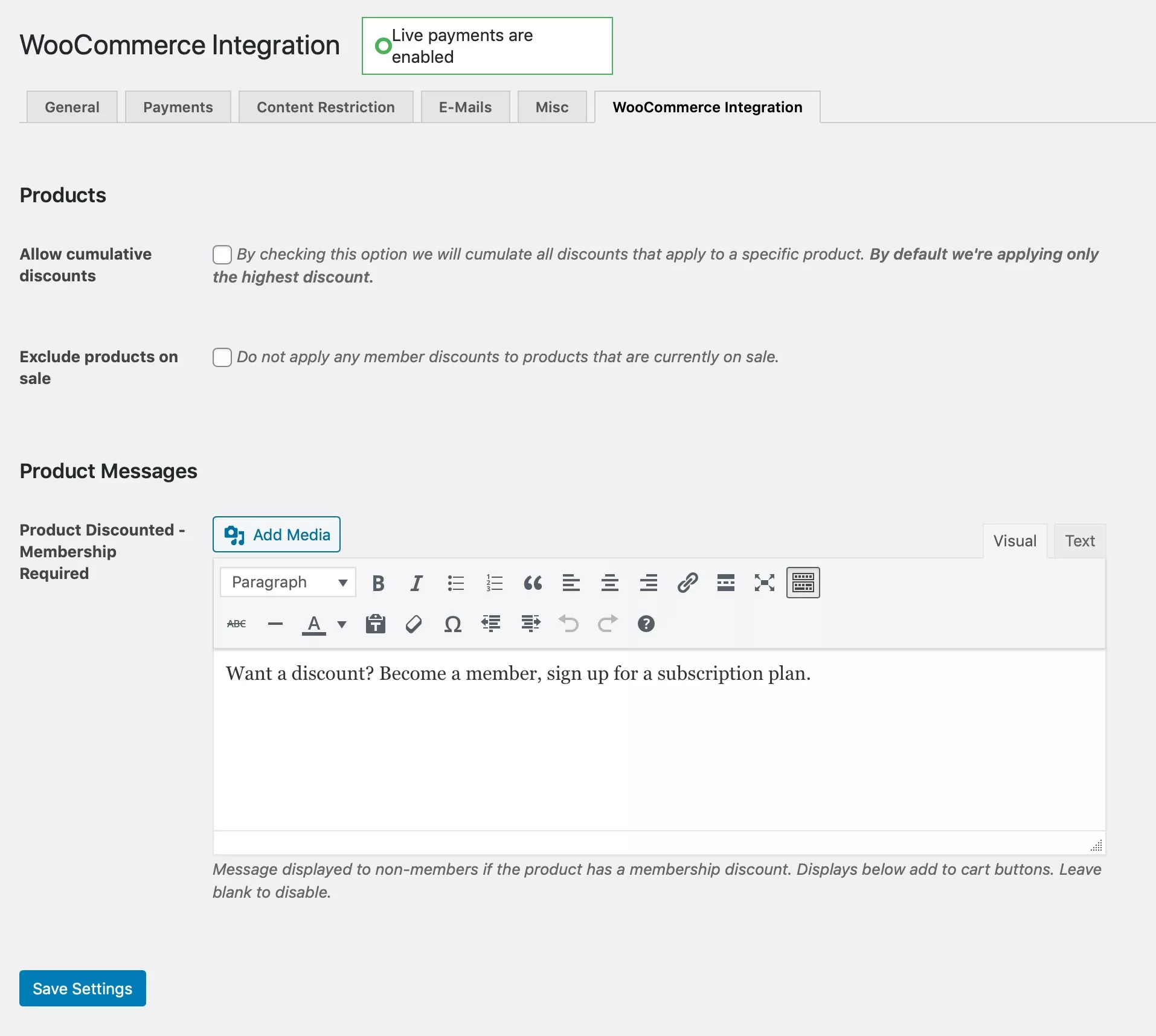This screenshot has height=1036, width=1156.
Task: Apply strikethrough formatting
Action: point(237,624)
